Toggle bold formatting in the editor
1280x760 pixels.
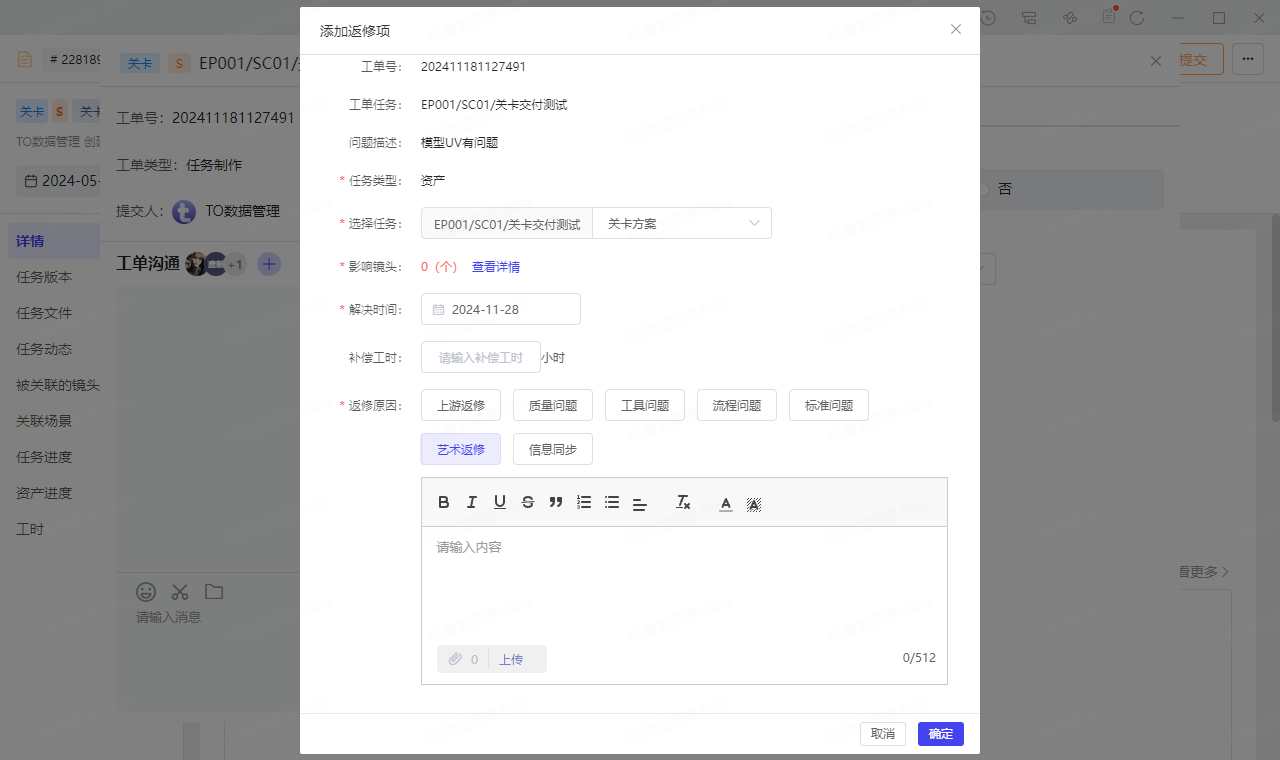(444, 503)
